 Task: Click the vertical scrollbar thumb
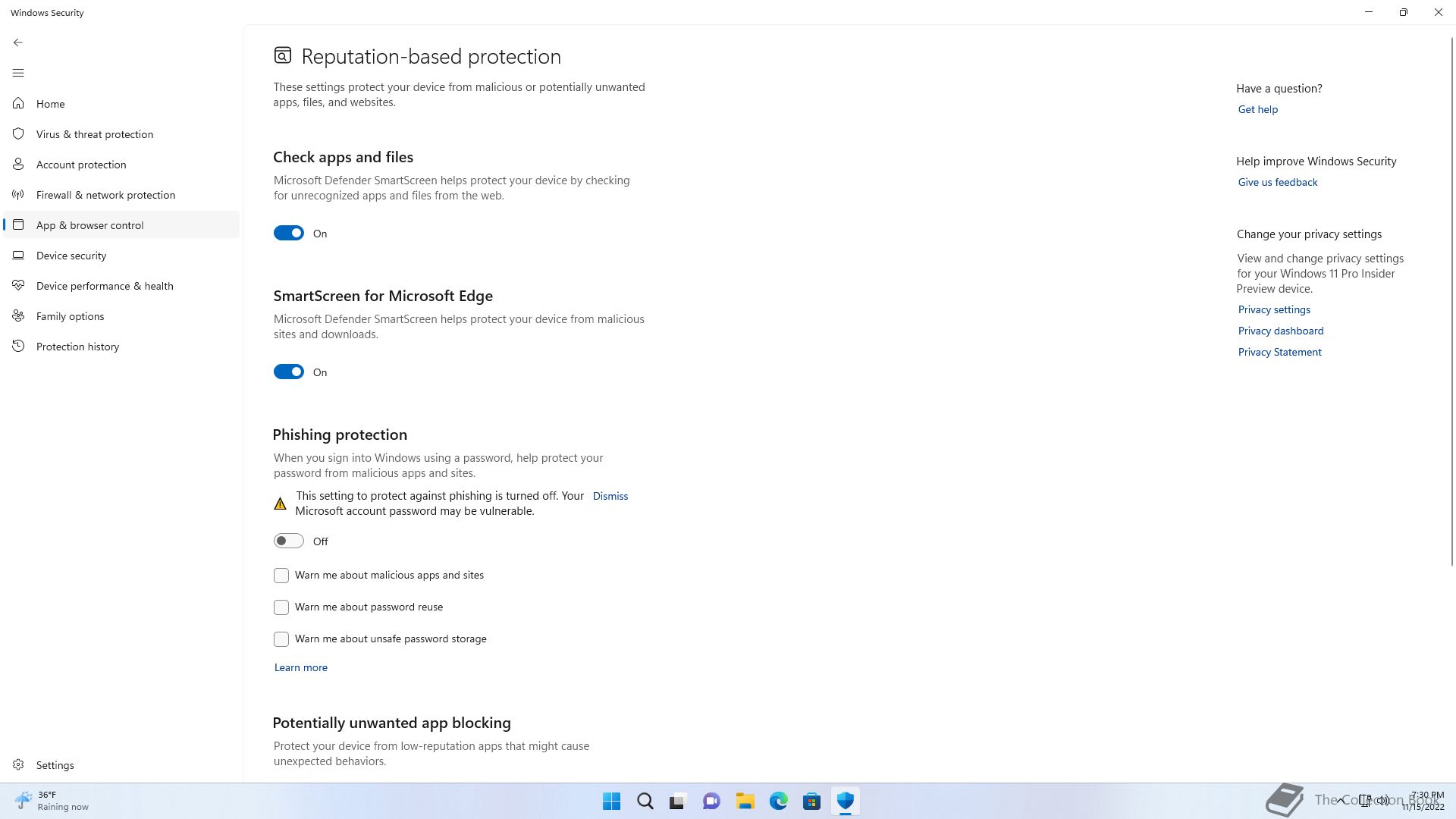pos(1452,301)
